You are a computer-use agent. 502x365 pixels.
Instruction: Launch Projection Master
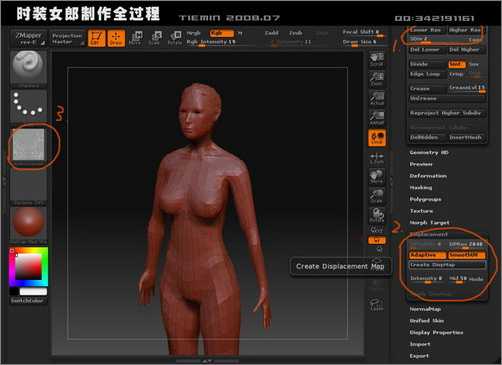coord(67,38)
